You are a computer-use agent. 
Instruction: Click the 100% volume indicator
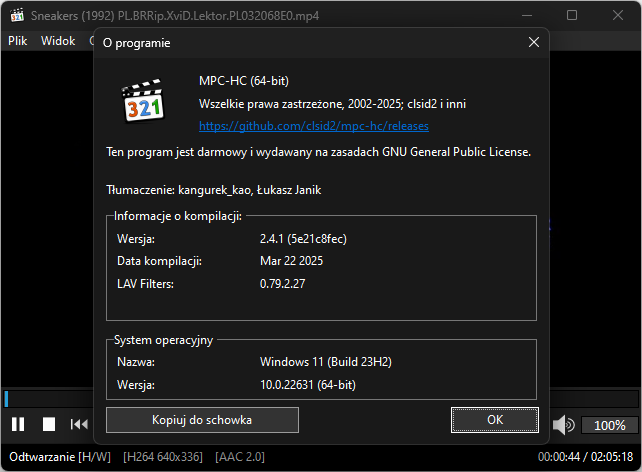pyautogui.click(x=610, y=425)
